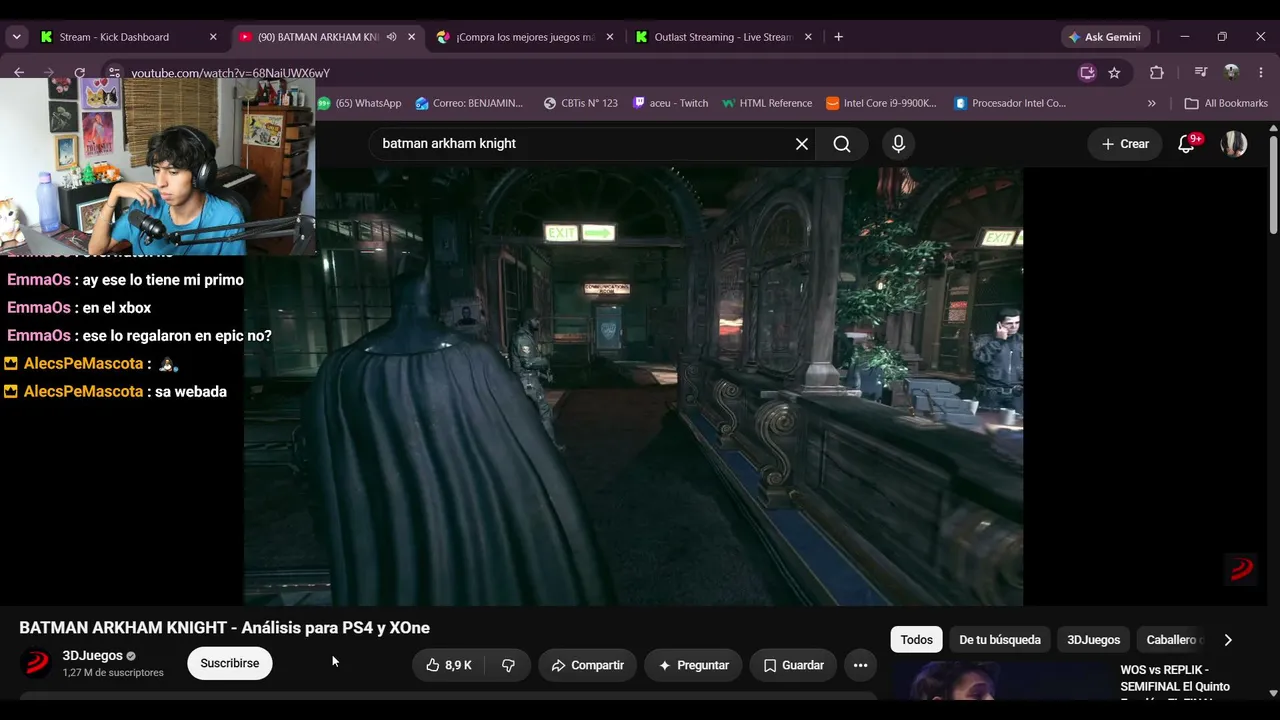Select the 3DJuegos filter chip
This screenshot has width=1280, height=720.
pos(1094,640)
